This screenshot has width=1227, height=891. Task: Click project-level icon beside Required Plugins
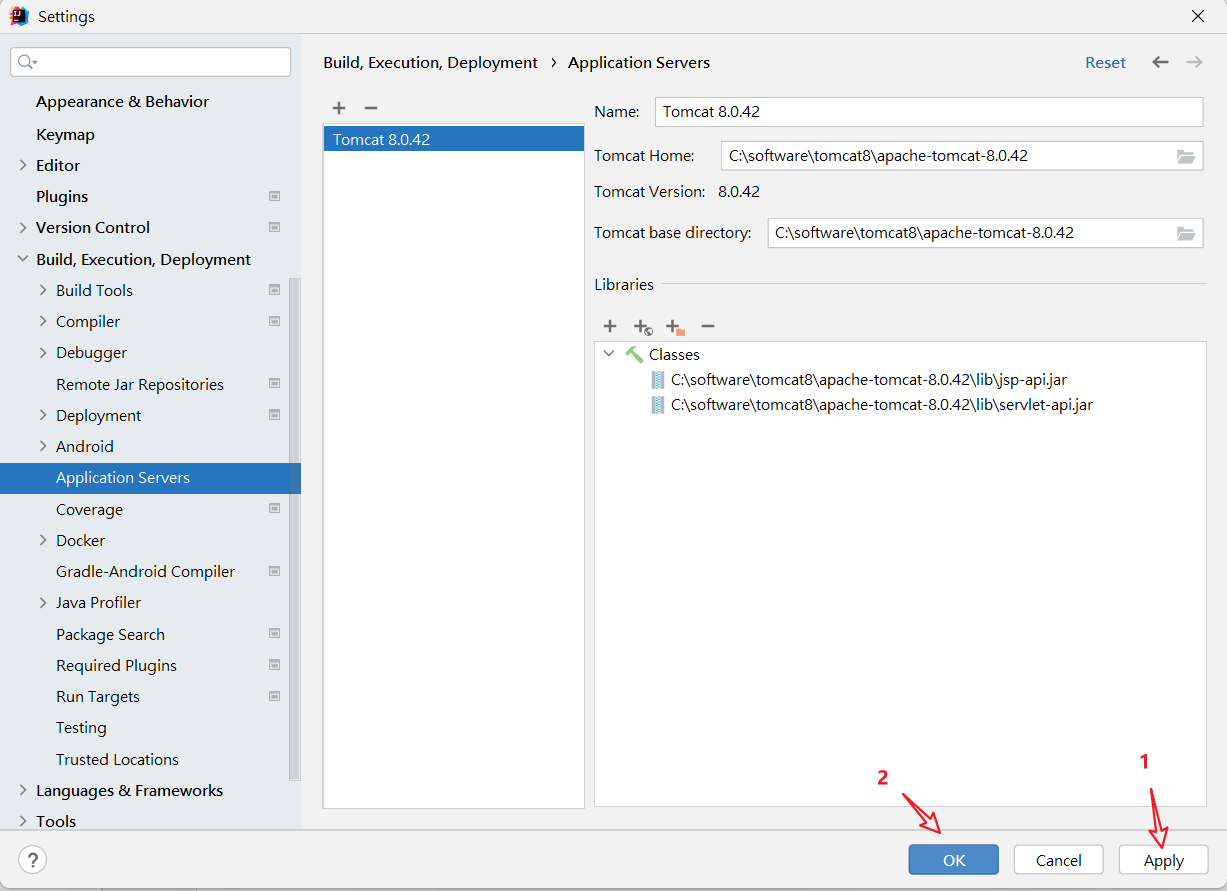coord(274,665)
